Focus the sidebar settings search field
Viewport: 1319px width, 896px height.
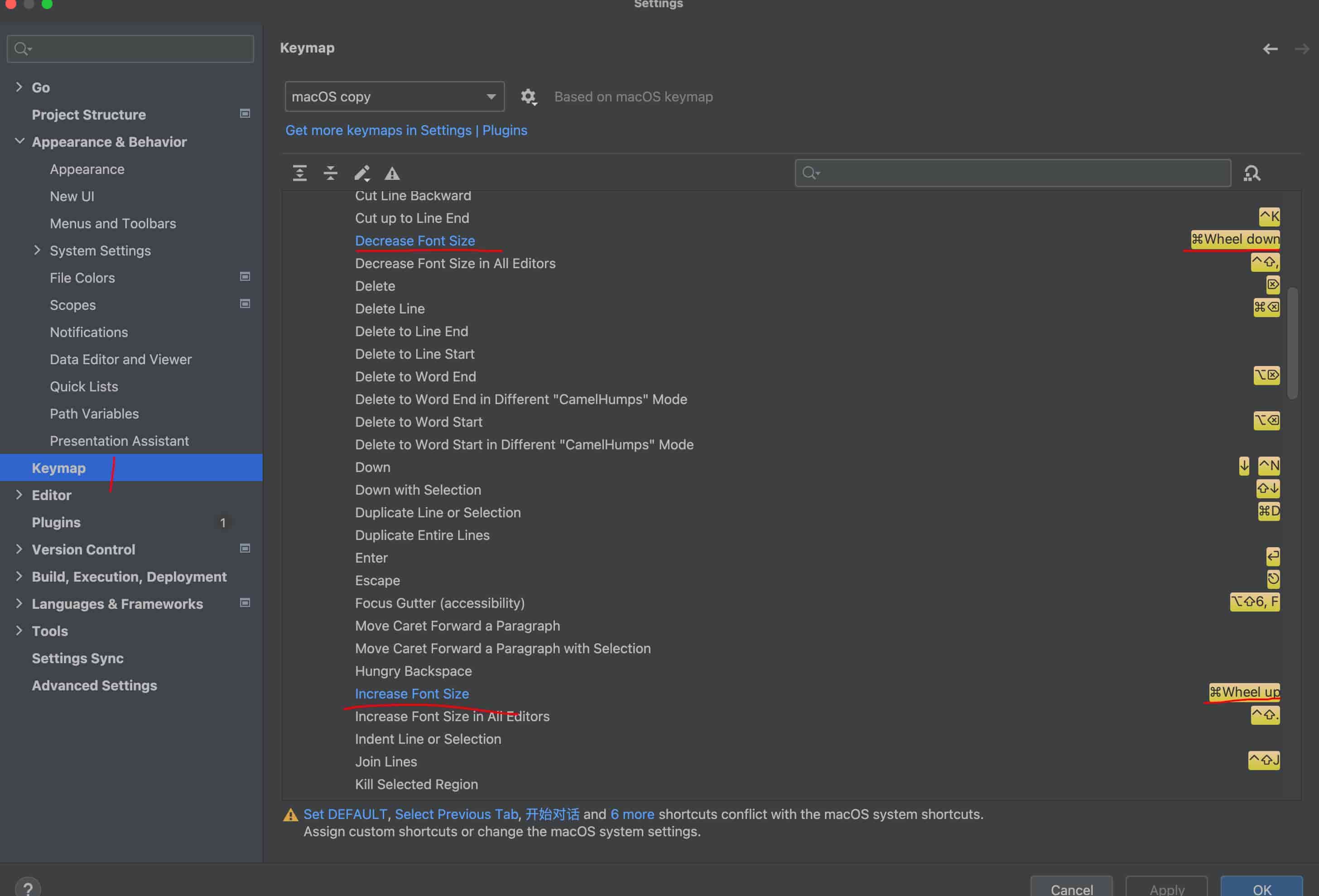pyautogui.click(x=130, y=49)
